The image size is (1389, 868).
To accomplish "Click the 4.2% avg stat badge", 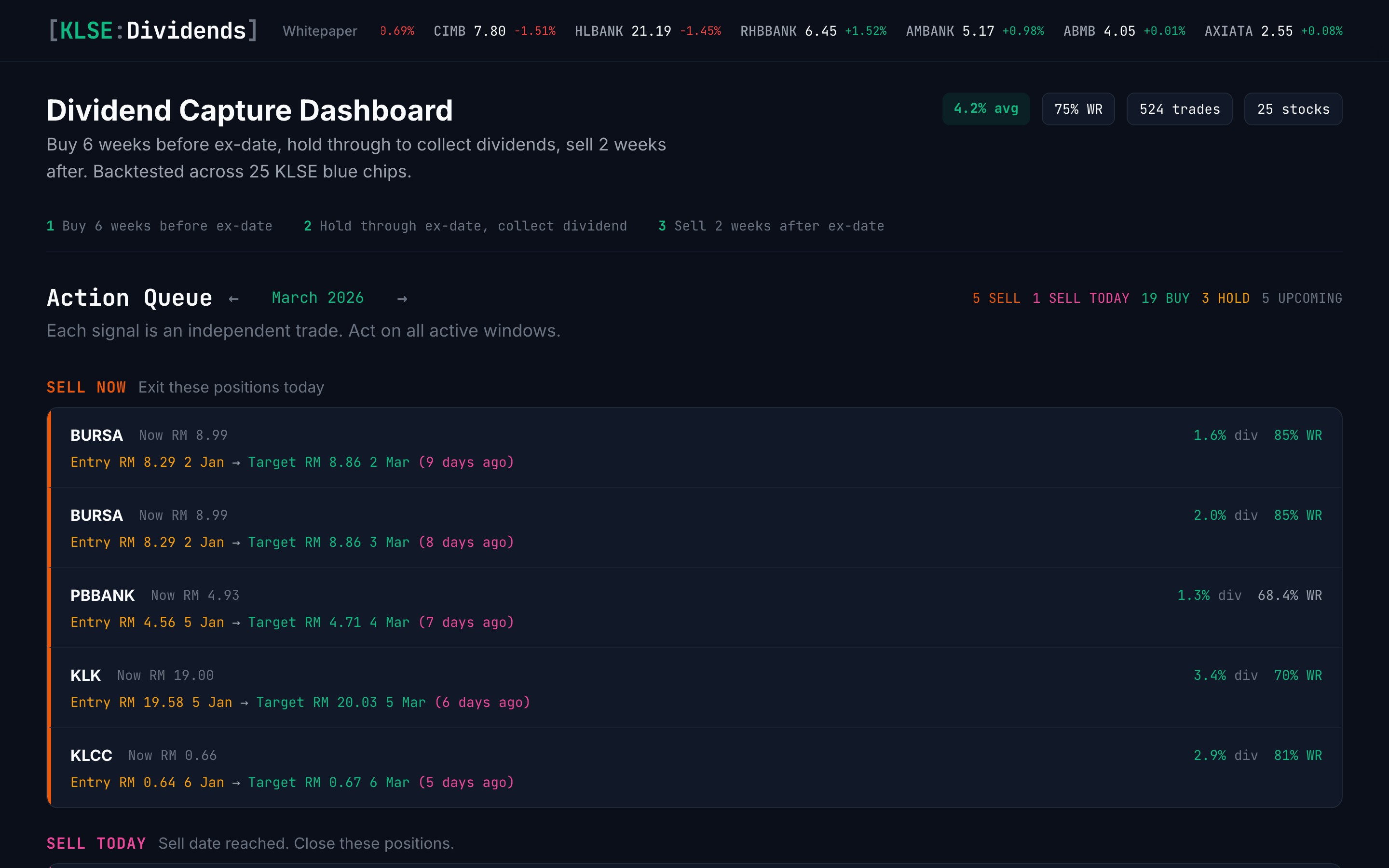I will (x=986, y=109).
